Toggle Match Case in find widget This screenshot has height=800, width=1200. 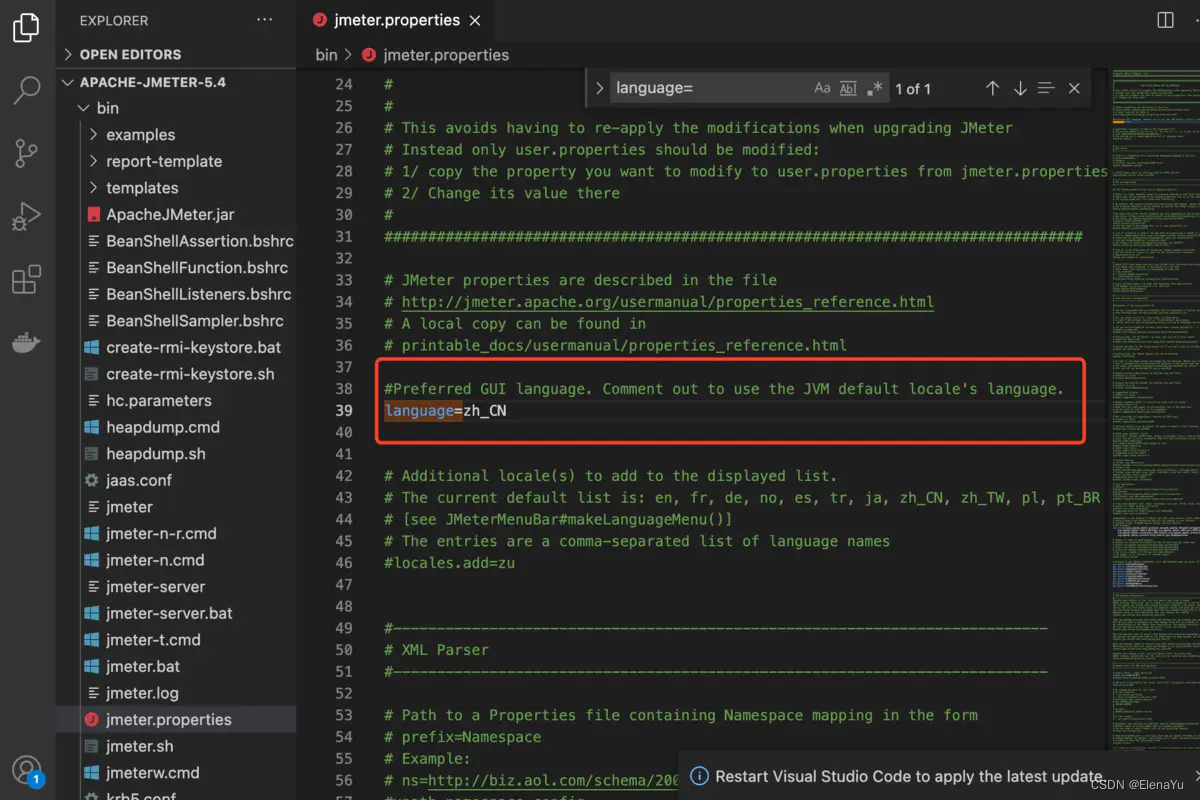click(822, 88)
